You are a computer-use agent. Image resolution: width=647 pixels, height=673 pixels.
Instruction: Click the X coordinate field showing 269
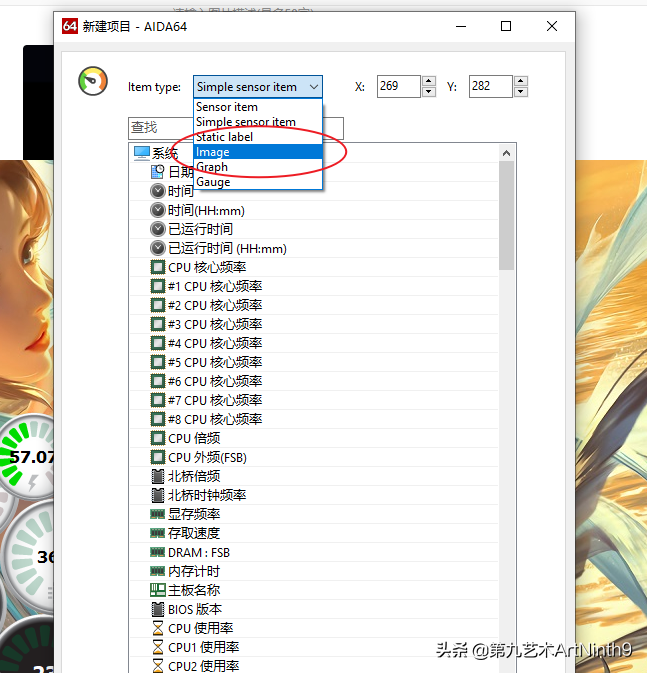398,86
